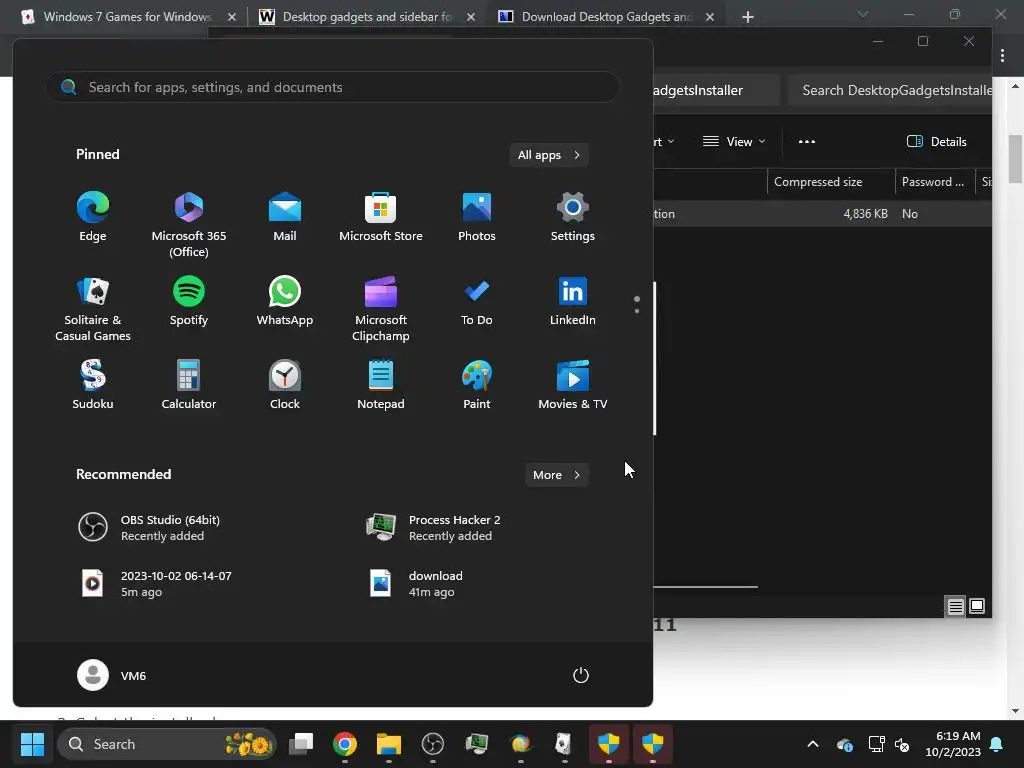Open Settings from the Start menu

pyautogui.click(x=573, y=217)
